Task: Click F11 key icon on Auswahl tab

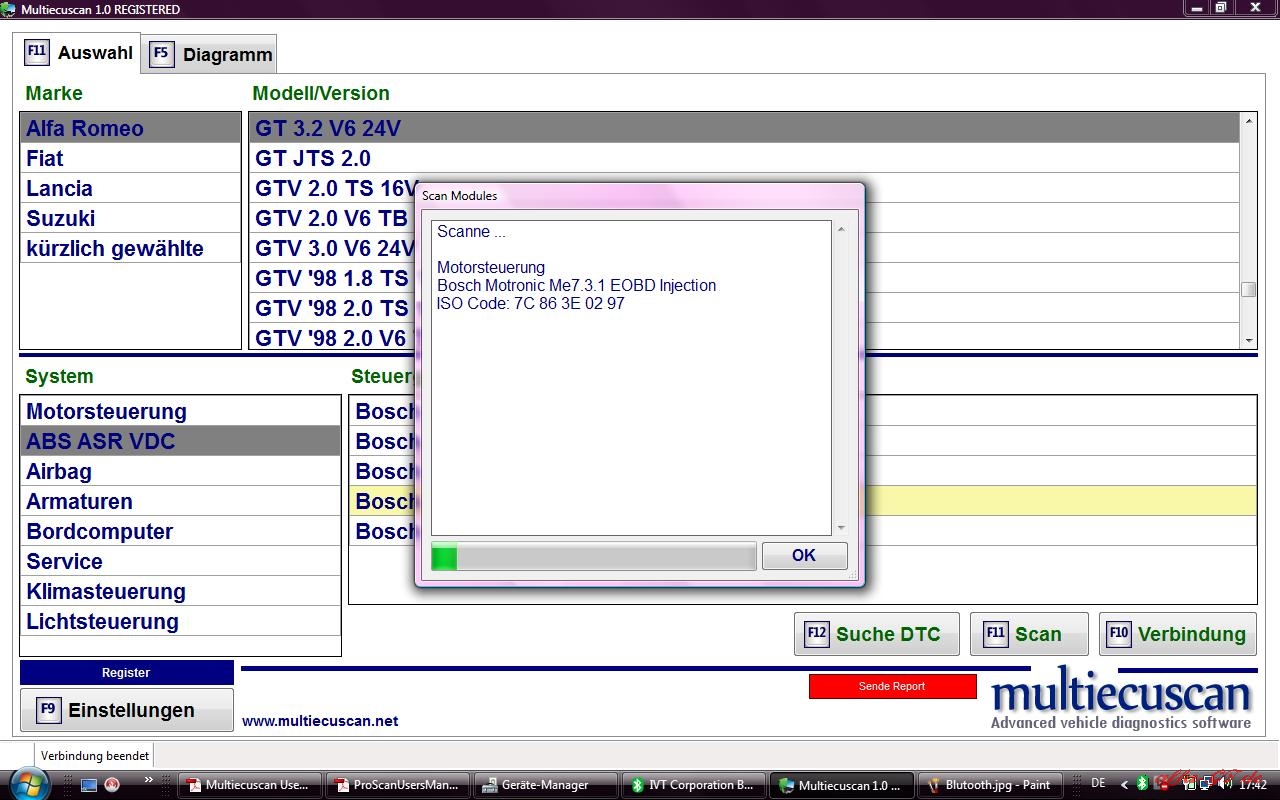Action: coord(37,52)
